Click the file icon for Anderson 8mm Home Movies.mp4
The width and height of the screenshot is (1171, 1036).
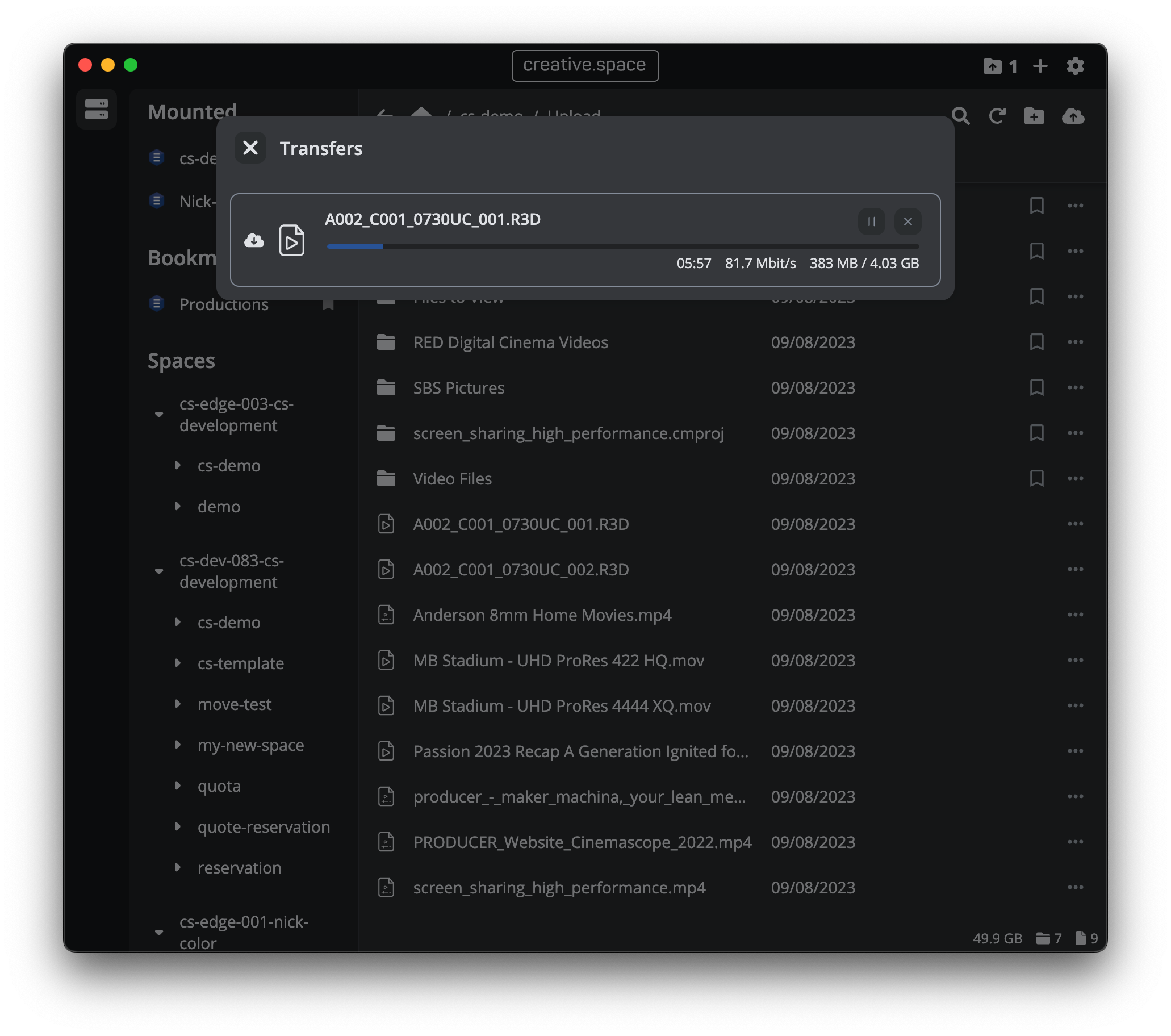pyautogui.click(x=386, y=615)
